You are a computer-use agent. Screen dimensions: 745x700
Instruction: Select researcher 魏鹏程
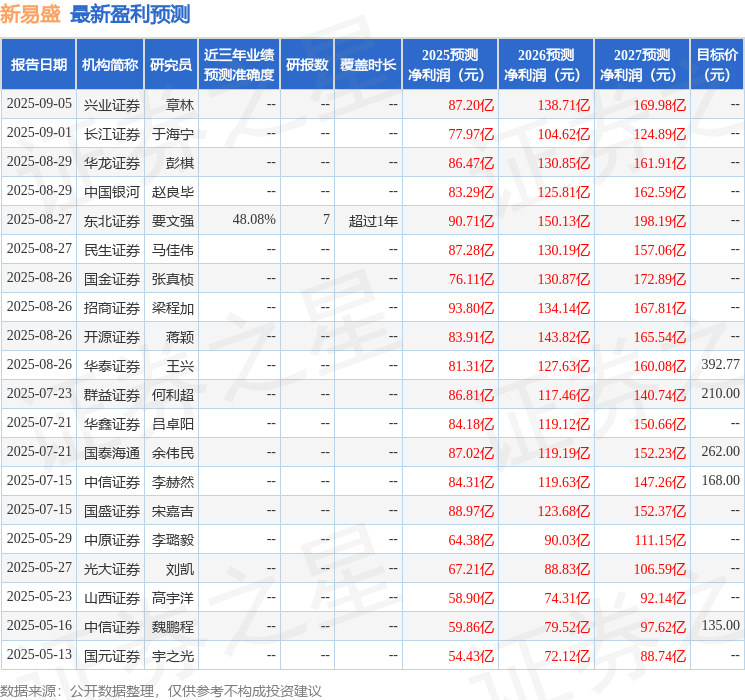pos(173,627)
